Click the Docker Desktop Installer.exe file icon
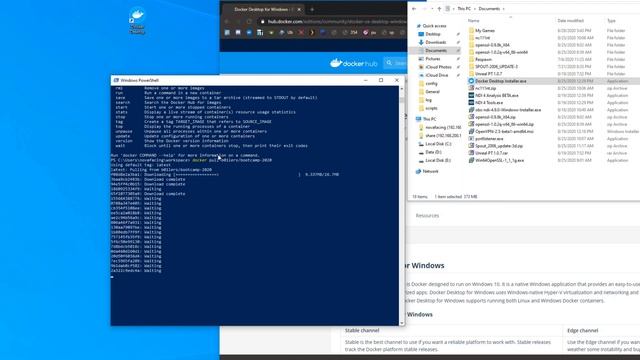Screen dimensions: 640x360 pyautogui.click(x=471, y=81)
